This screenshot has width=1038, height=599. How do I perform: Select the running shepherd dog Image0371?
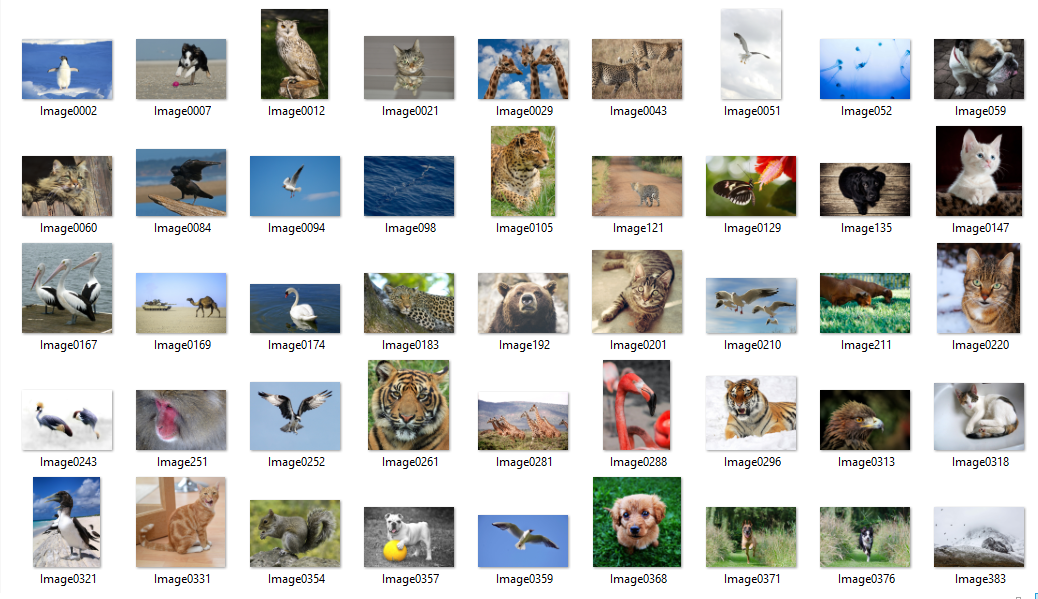(751, 537)
